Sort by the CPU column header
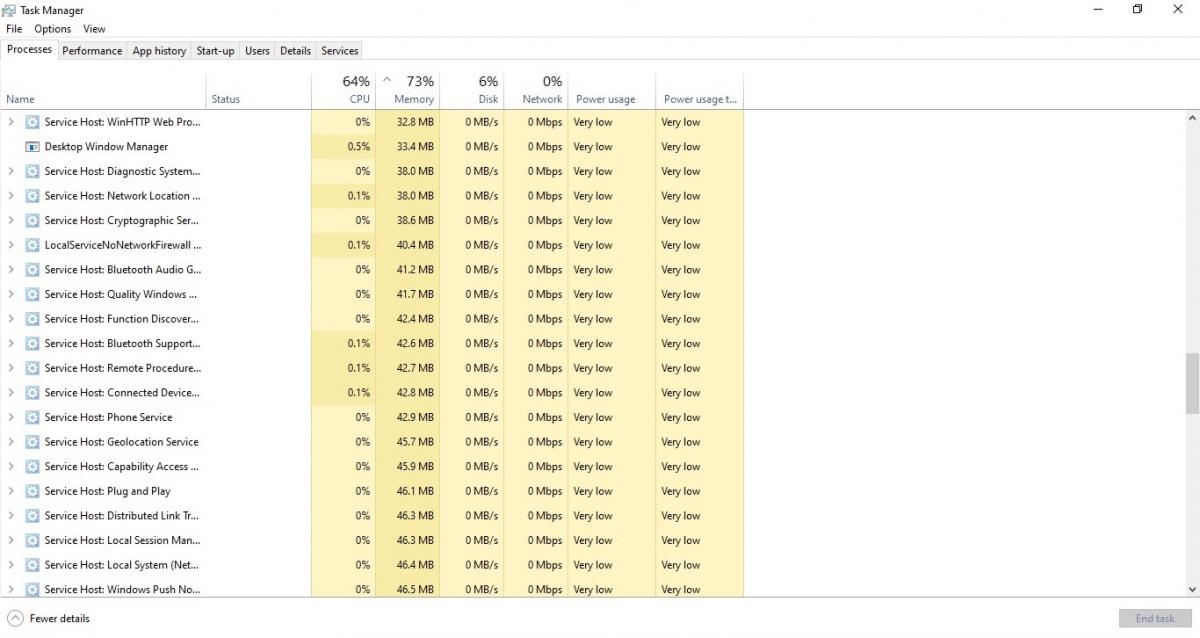Viewport: 1200px width, 638px height. [343, 91]
